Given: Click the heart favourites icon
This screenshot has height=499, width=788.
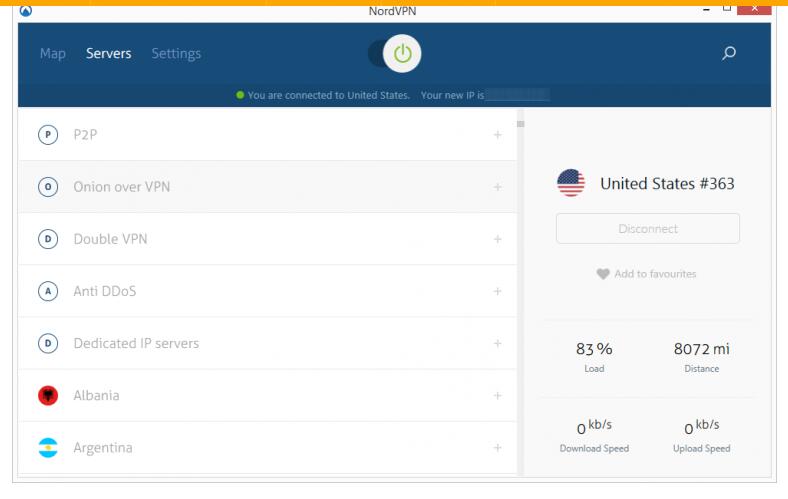Looking at the screenshot, I should (x=603, y=274).
